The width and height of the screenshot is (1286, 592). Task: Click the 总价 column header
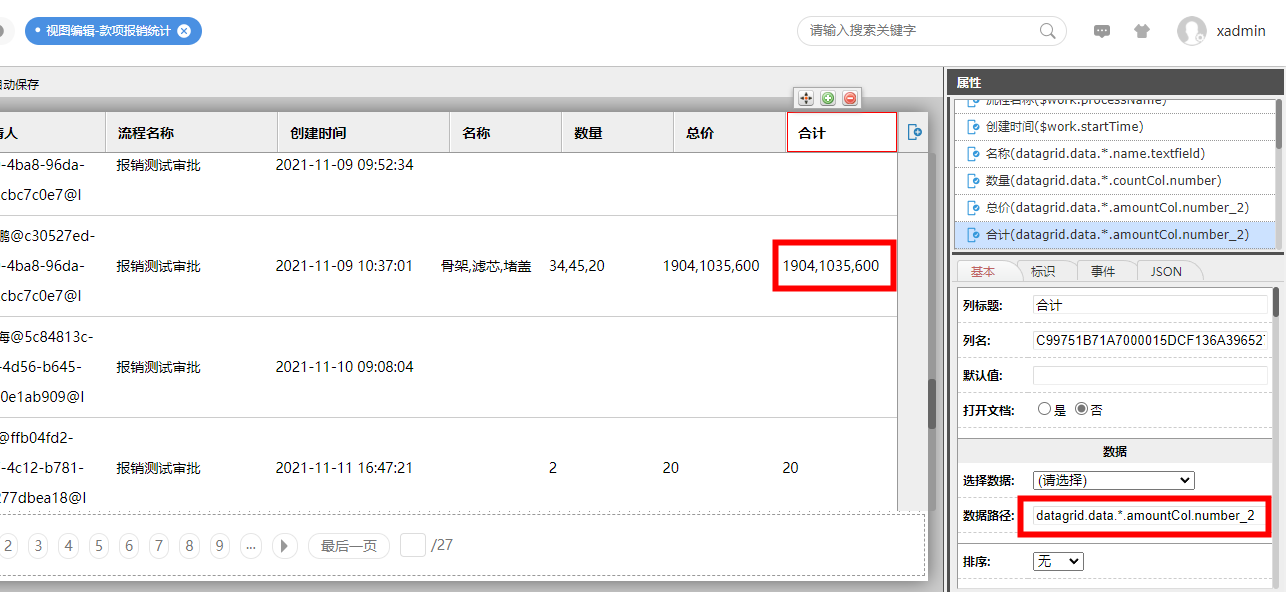point(730,132)
